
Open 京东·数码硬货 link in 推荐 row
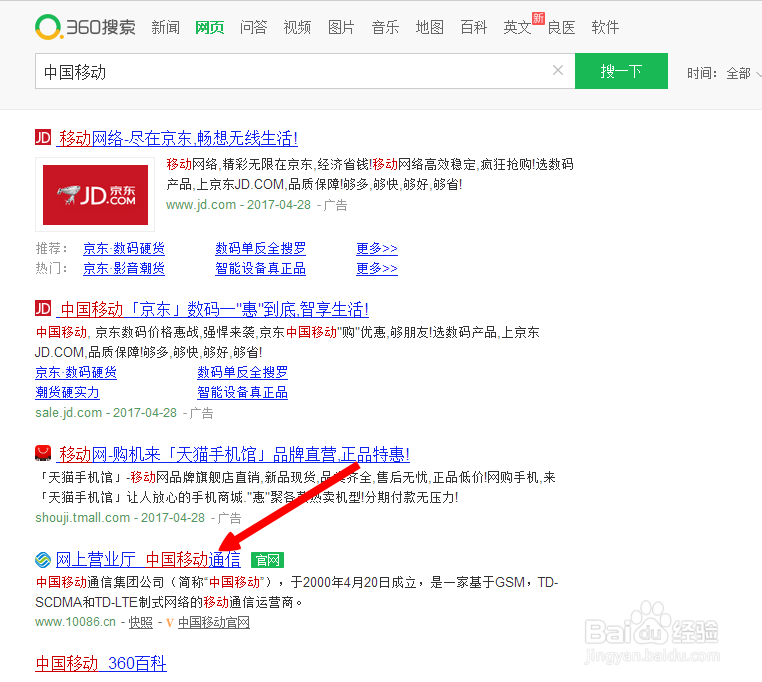pos(124,248)
